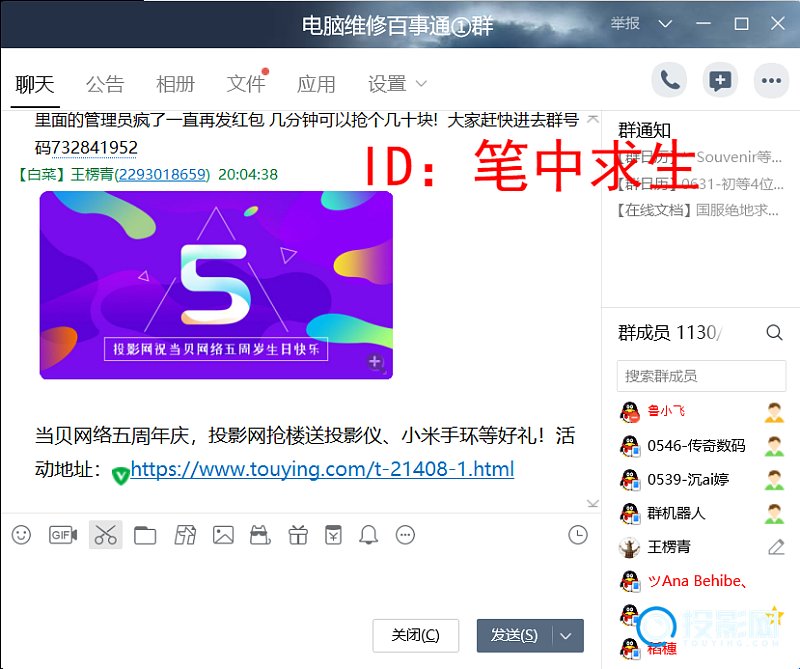Image resolution: width=800 pixels, height=669 pixels.
Task: Click the role badge beside 0546-传奇数码
Action: click(774, 446)
